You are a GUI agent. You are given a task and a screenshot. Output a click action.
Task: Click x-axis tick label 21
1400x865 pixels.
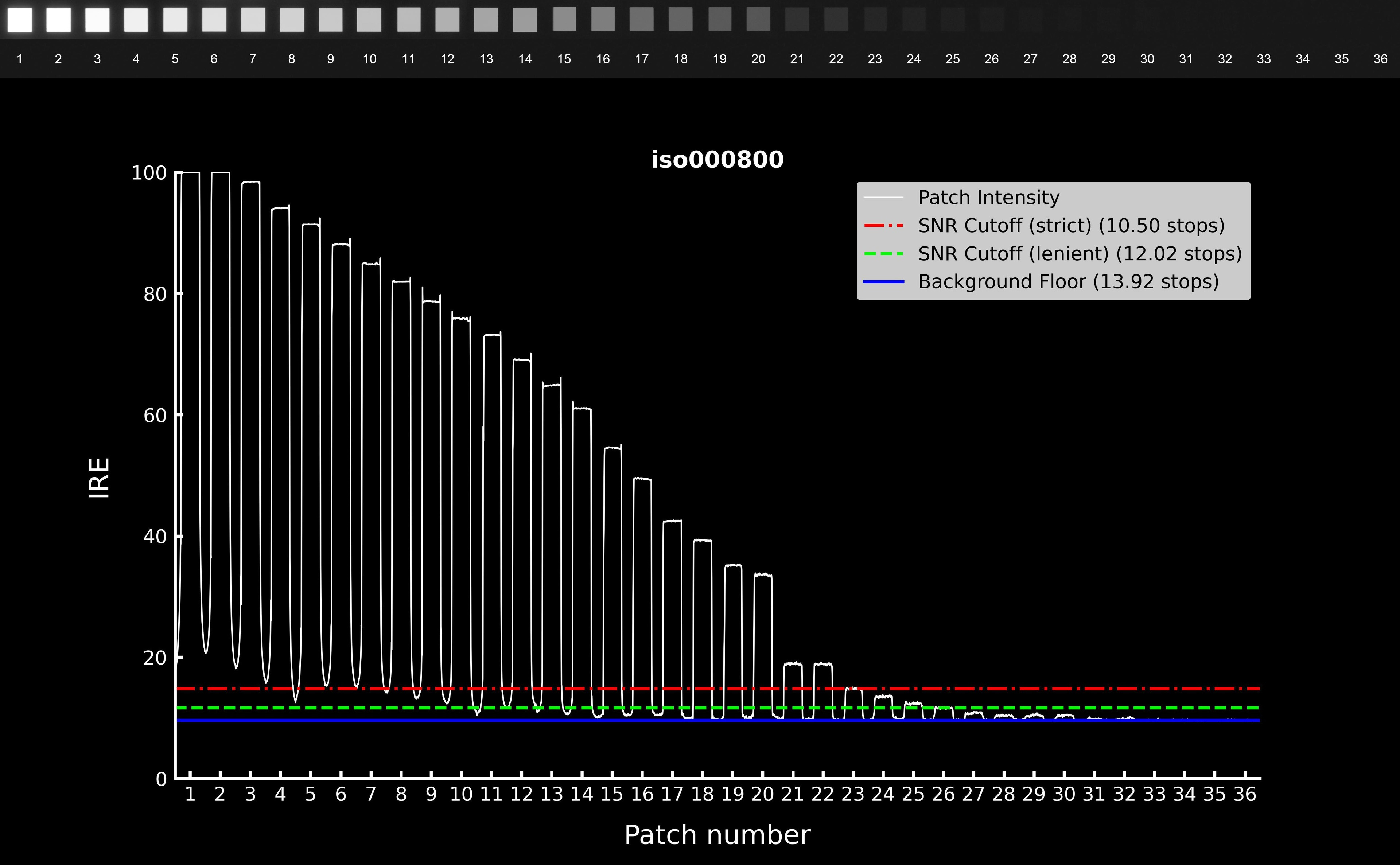(x=792, y=794)
